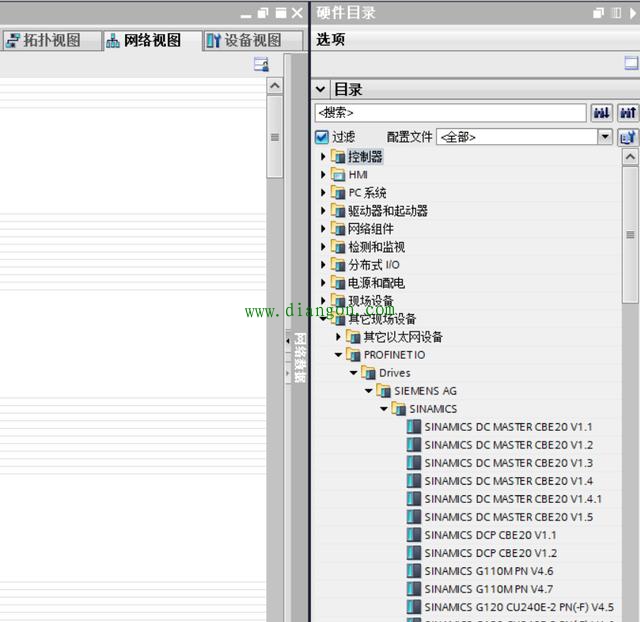The width and height of the screenshot is (640, 622).
Task: Open the 配置文件 dropdown list
Action: (x=605, y=137)
